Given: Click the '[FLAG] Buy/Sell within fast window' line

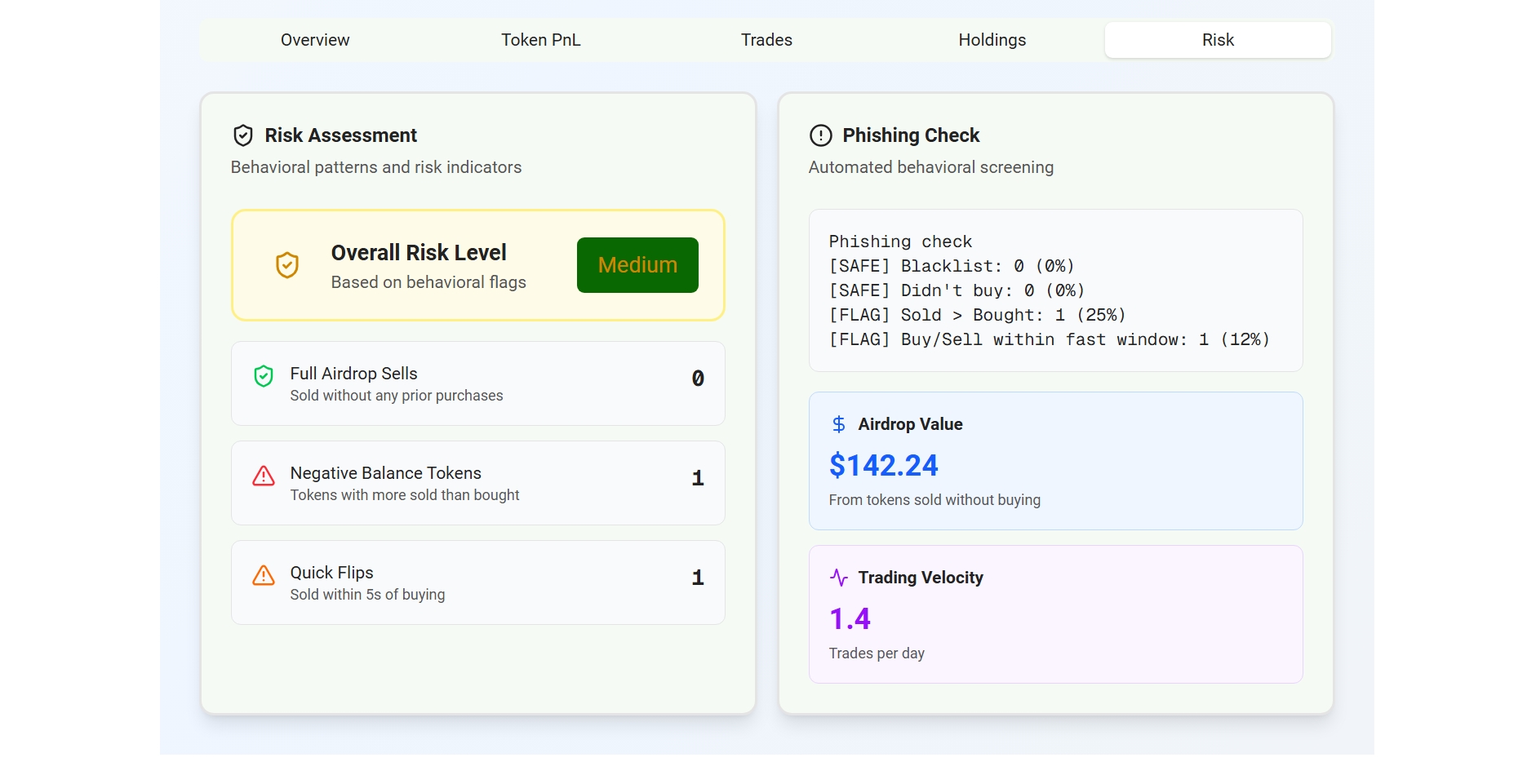Looking at the screenshot, I should [1050, 339].
